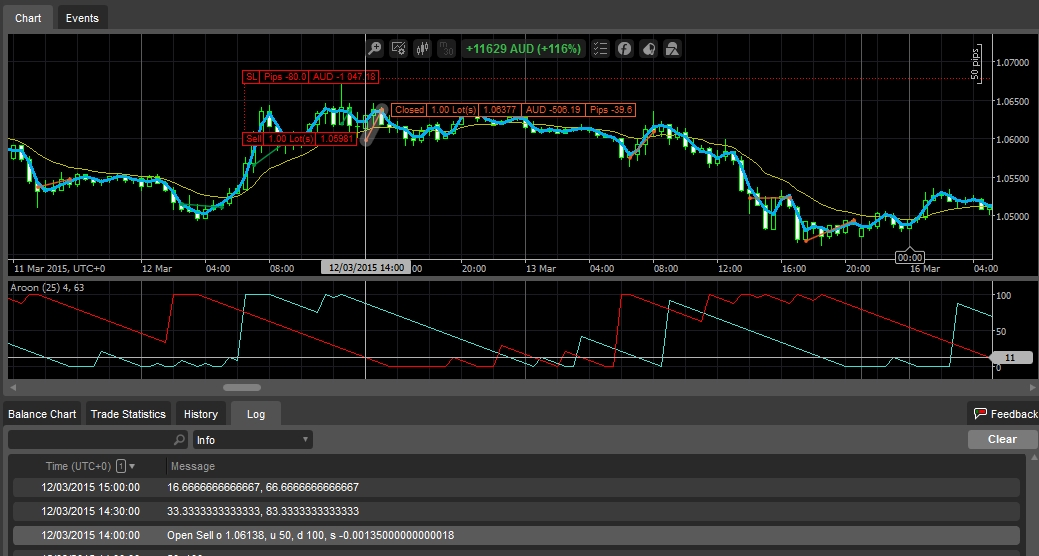
Task: Open indicators menu with f icon
Action: (x=624, y=48)
